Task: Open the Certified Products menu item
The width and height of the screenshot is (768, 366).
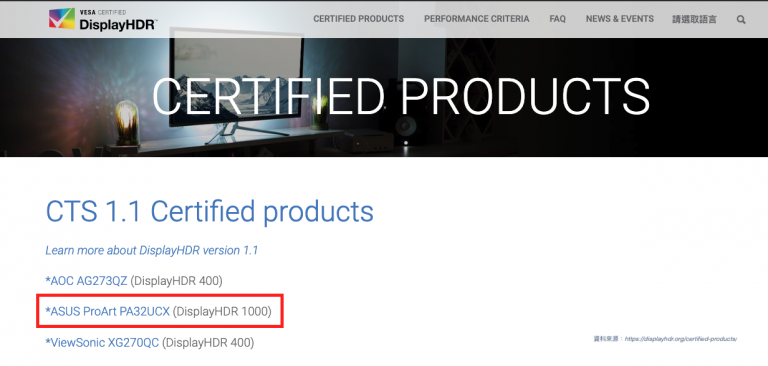Action: pos(359,19)
